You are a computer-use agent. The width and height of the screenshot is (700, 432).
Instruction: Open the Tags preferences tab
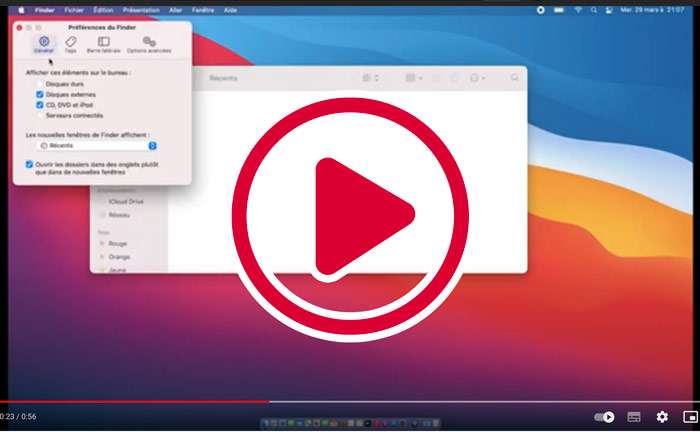(71, 45)
